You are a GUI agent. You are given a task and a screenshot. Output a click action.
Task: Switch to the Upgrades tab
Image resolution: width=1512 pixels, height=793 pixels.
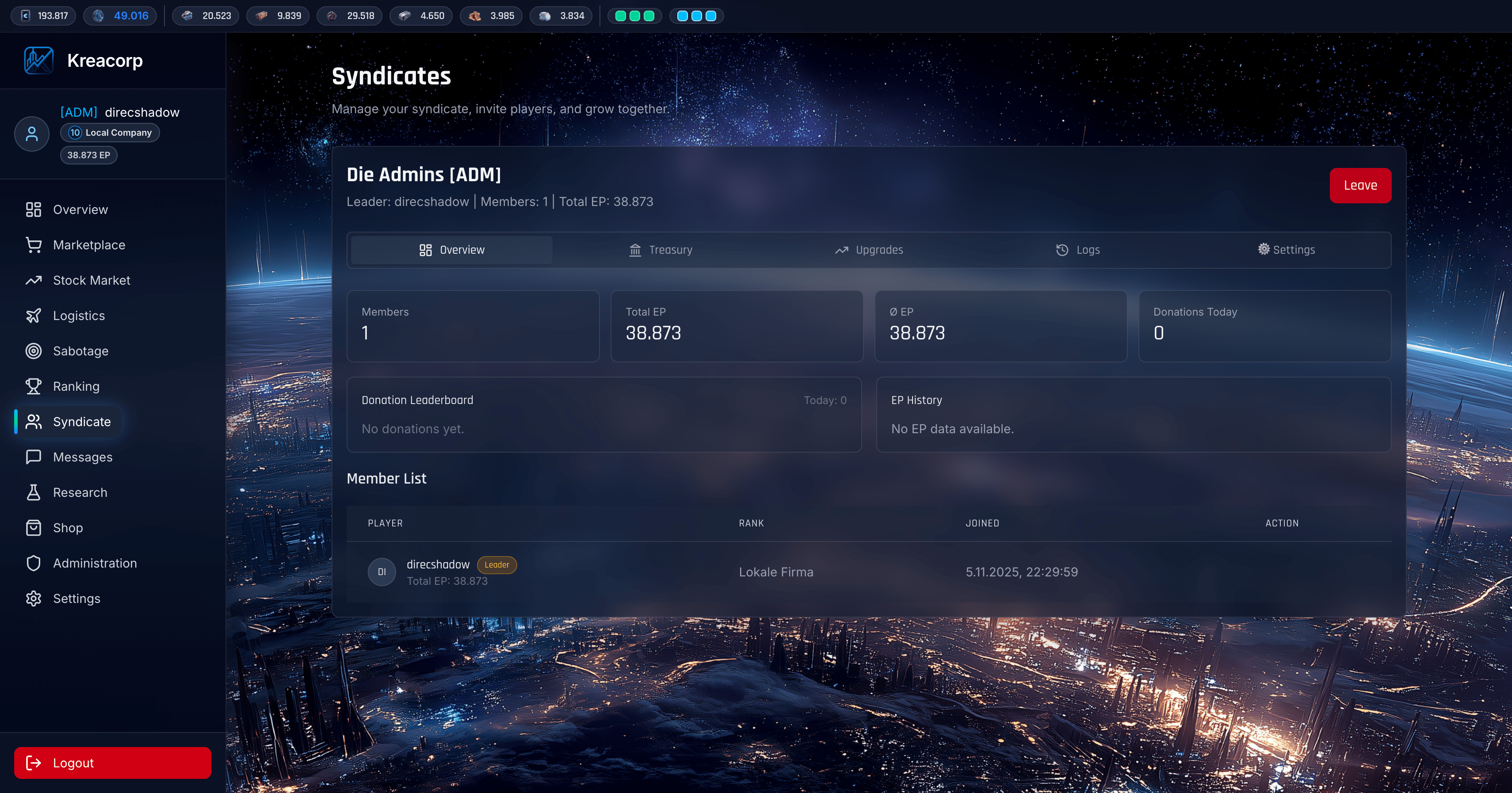coord(869,250)
